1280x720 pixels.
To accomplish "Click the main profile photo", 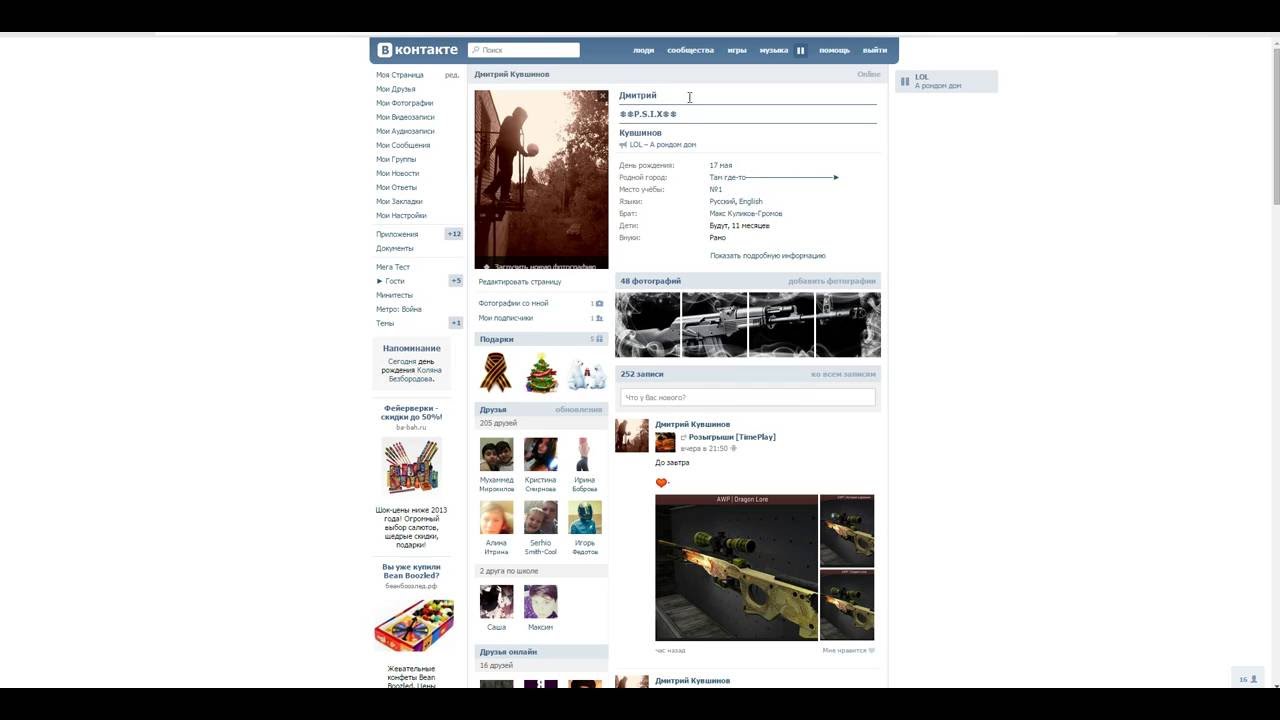I will click(541, 179).
